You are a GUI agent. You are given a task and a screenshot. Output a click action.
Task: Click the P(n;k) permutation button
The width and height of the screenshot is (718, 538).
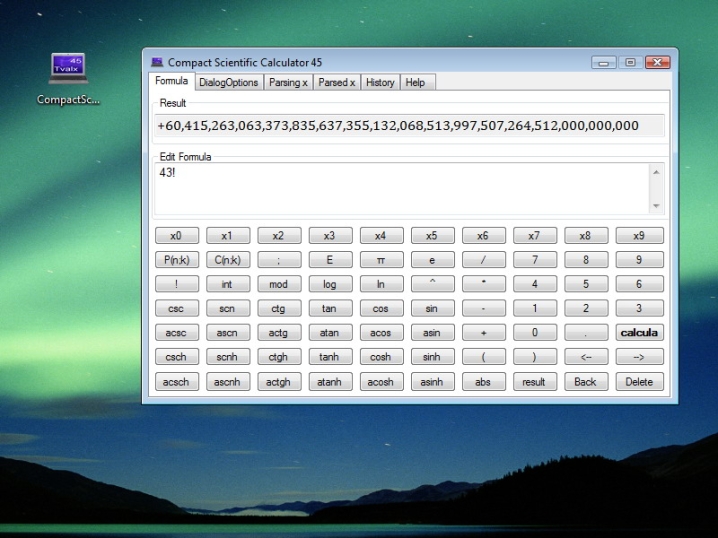(176, 260)
